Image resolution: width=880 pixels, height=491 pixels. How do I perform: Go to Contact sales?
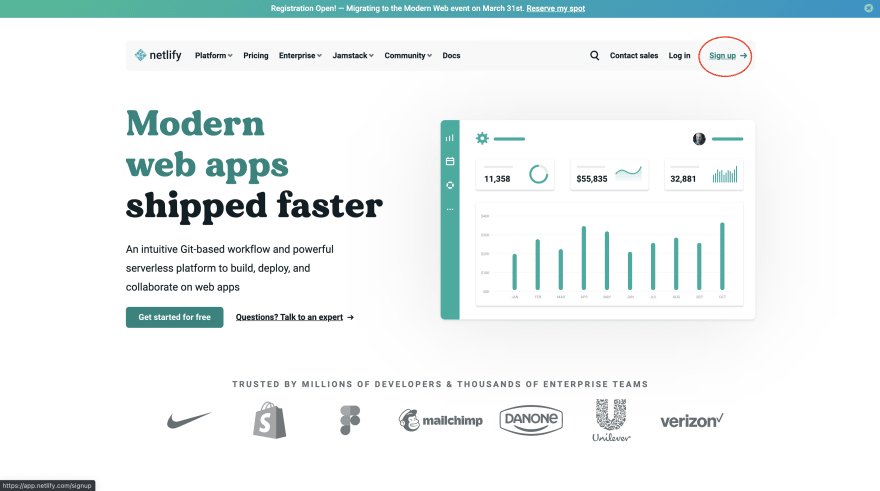pyautogui.click(x=634, y=56)
